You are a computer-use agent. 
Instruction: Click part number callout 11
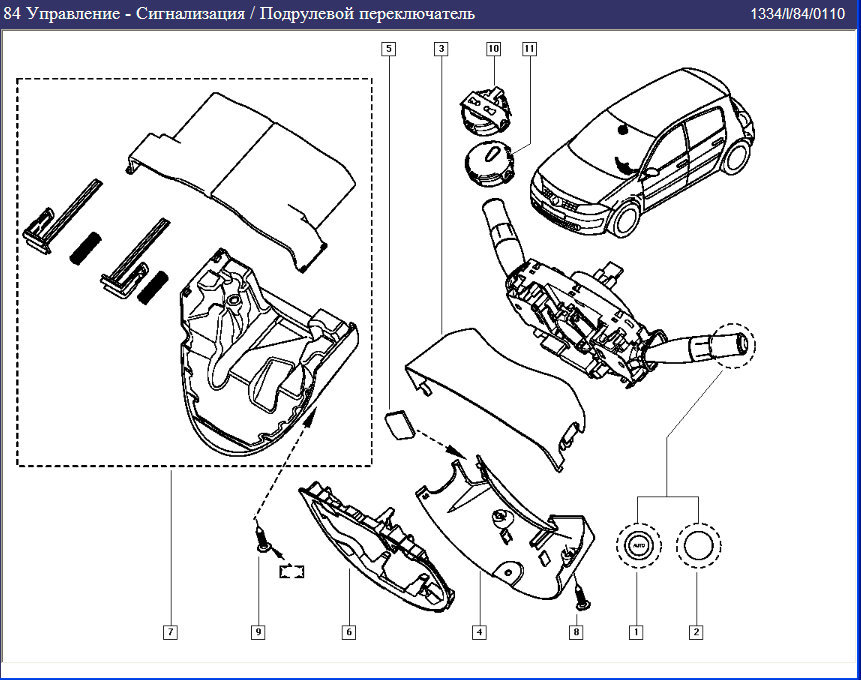[x=529, y=49]
